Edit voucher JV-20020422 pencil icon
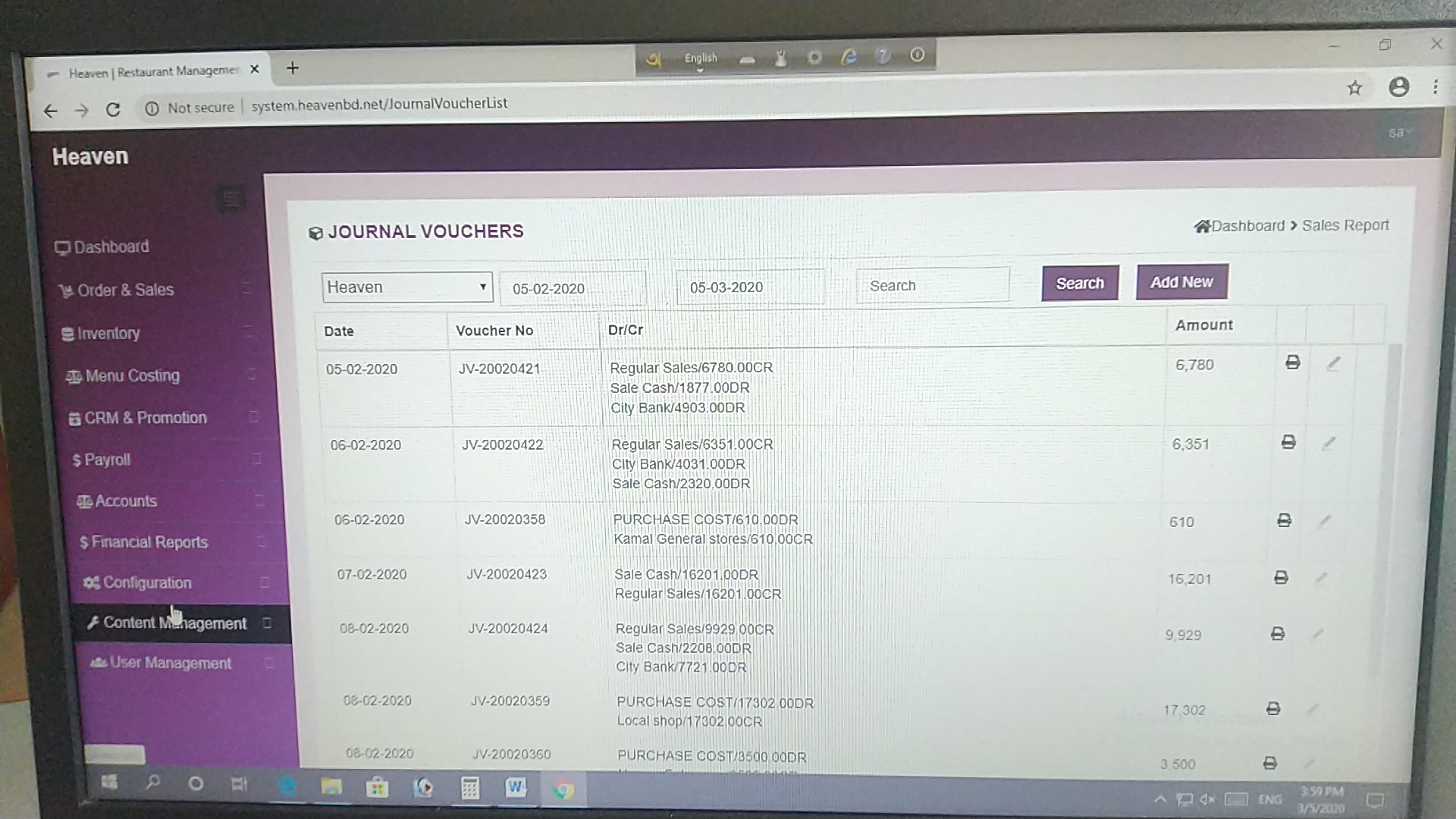This screenshot has width=1456, height=819. [x=1329, y=443]
